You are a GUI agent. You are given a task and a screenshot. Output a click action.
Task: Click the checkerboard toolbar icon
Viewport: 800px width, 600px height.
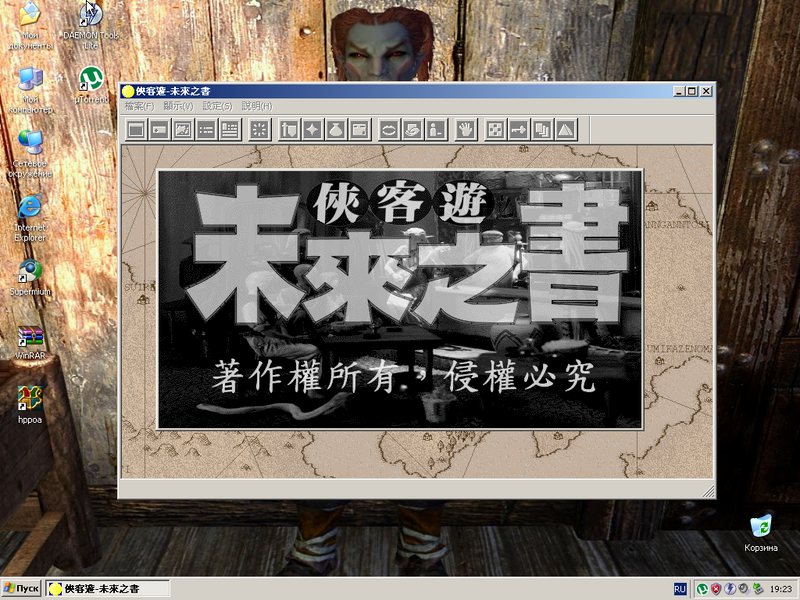click(x=495, y=130)
